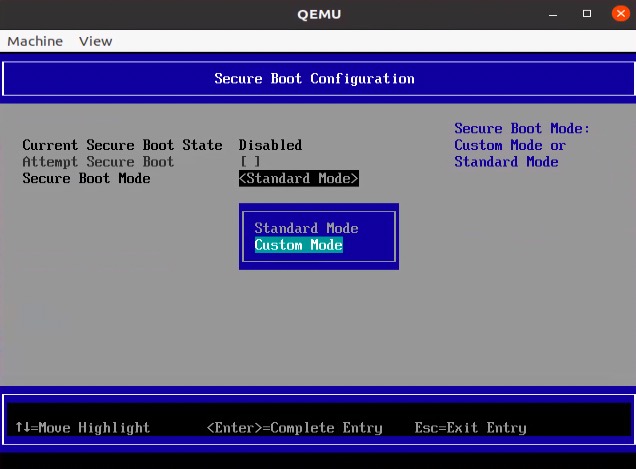Maximize the QEMU window
This screenshot has height=469, width=636.
pyautogui.click(x=587, y=14)
